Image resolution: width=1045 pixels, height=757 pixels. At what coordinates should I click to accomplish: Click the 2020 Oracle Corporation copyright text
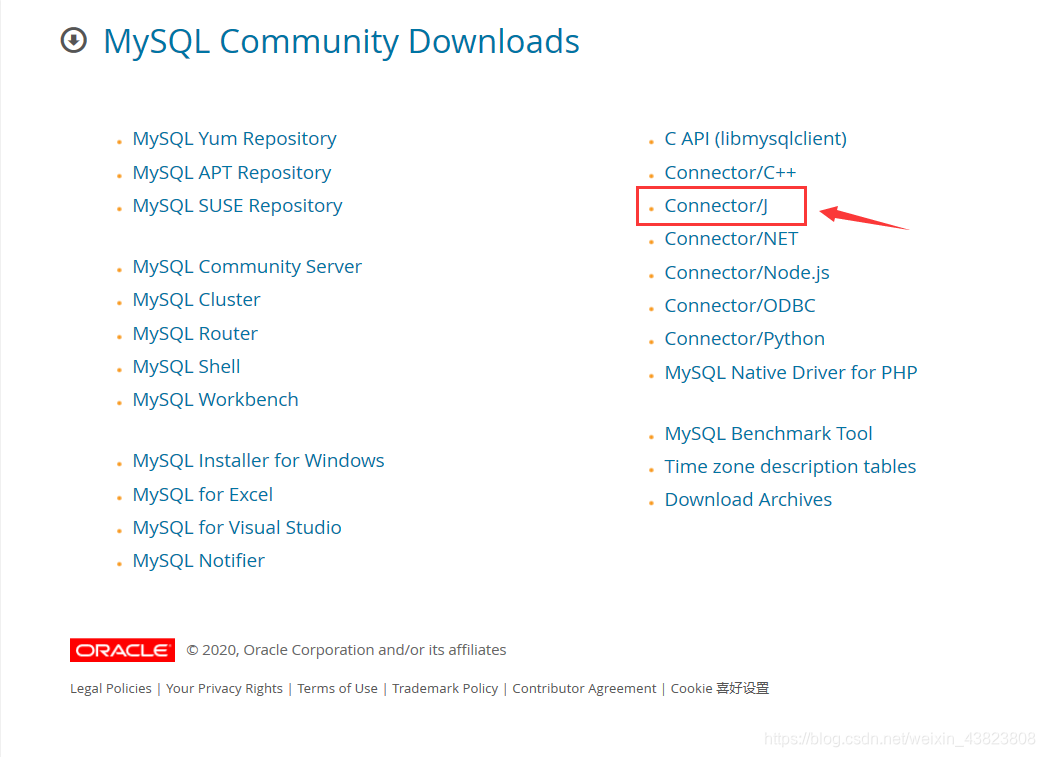[347, 650]
